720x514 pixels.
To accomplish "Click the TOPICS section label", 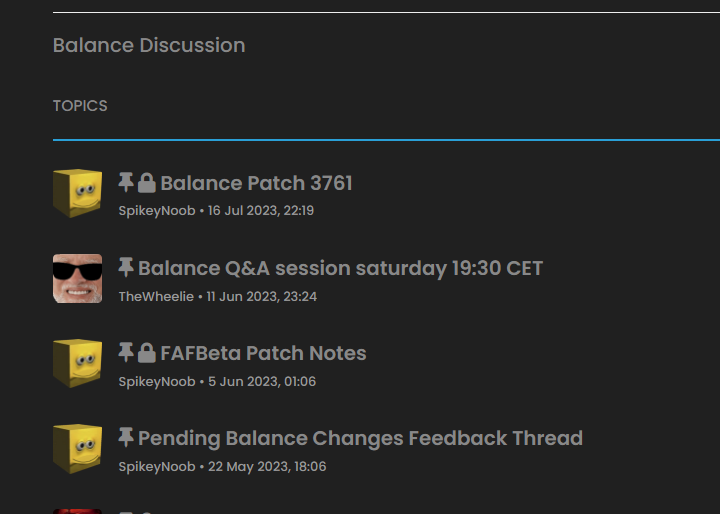I will (x=80, y=106).
